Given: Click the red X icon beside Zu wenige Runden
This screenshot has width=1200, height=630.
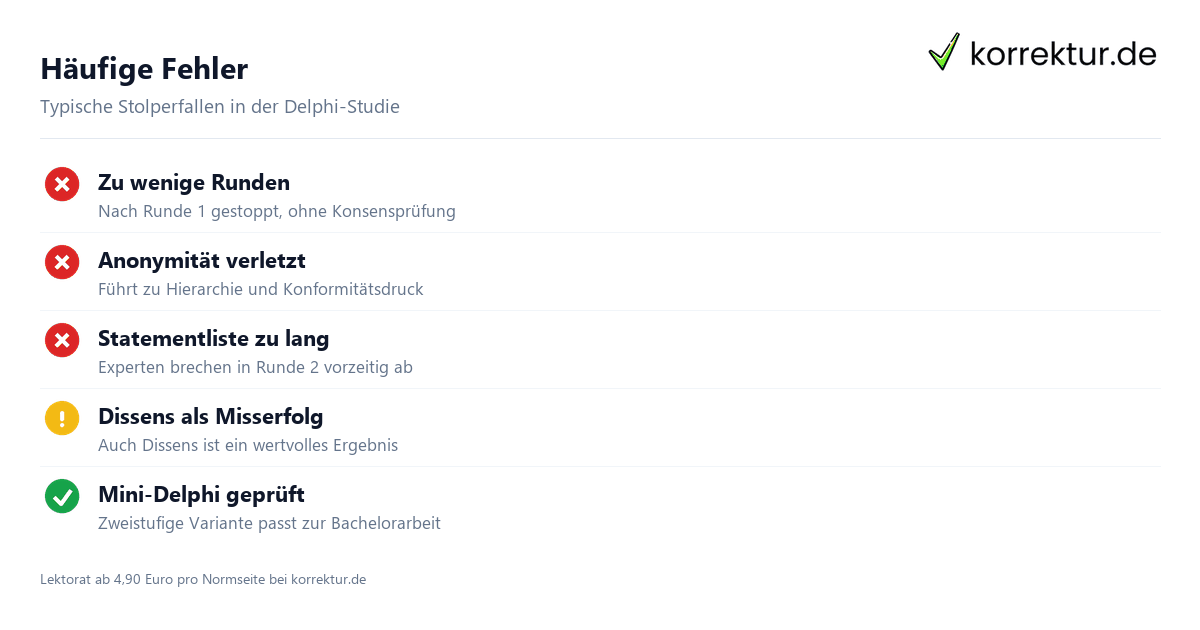Looking at the screenshot, I should pos(62,184).
